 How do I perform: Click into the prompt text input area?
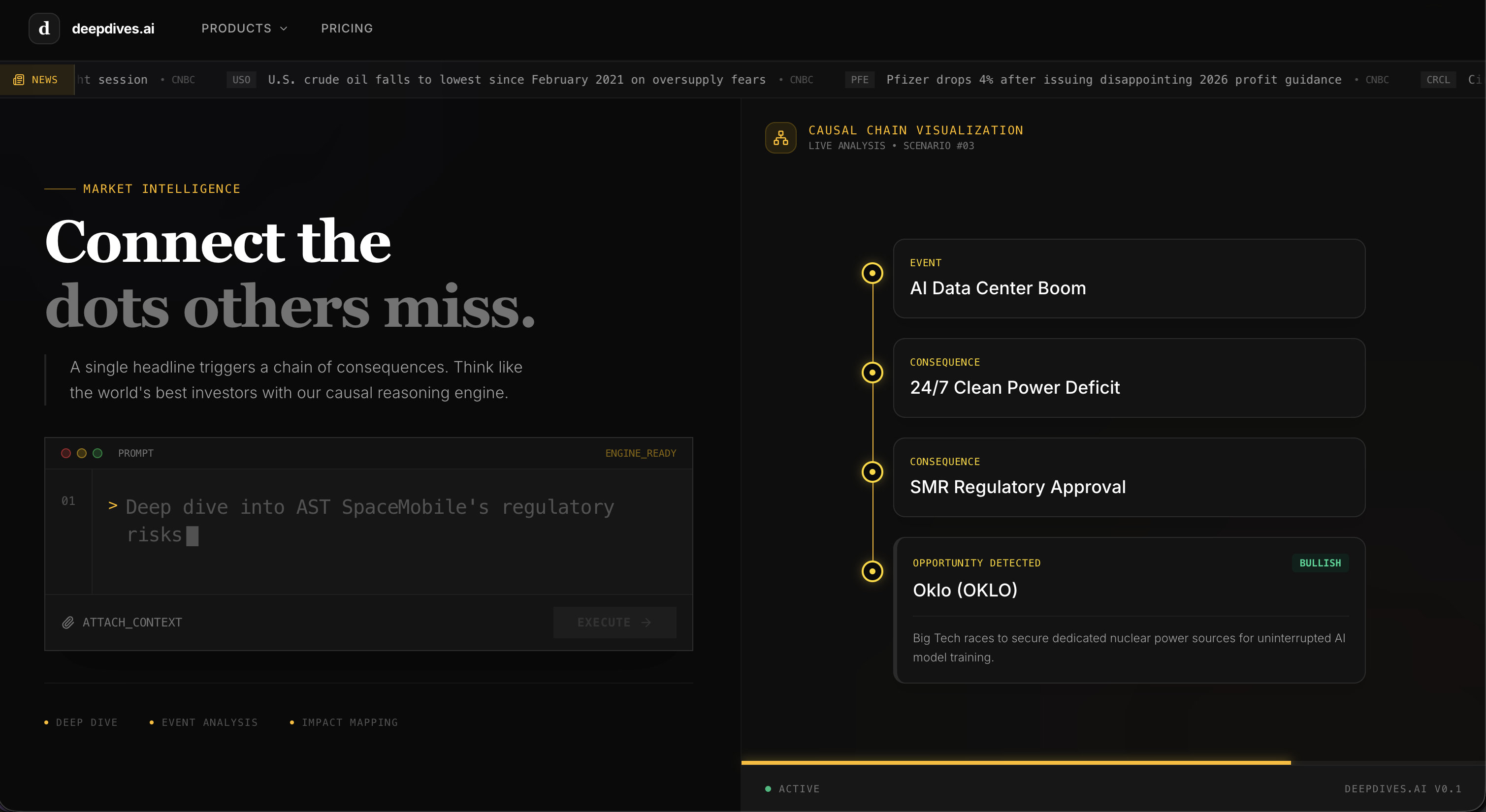tap(392, 531)
